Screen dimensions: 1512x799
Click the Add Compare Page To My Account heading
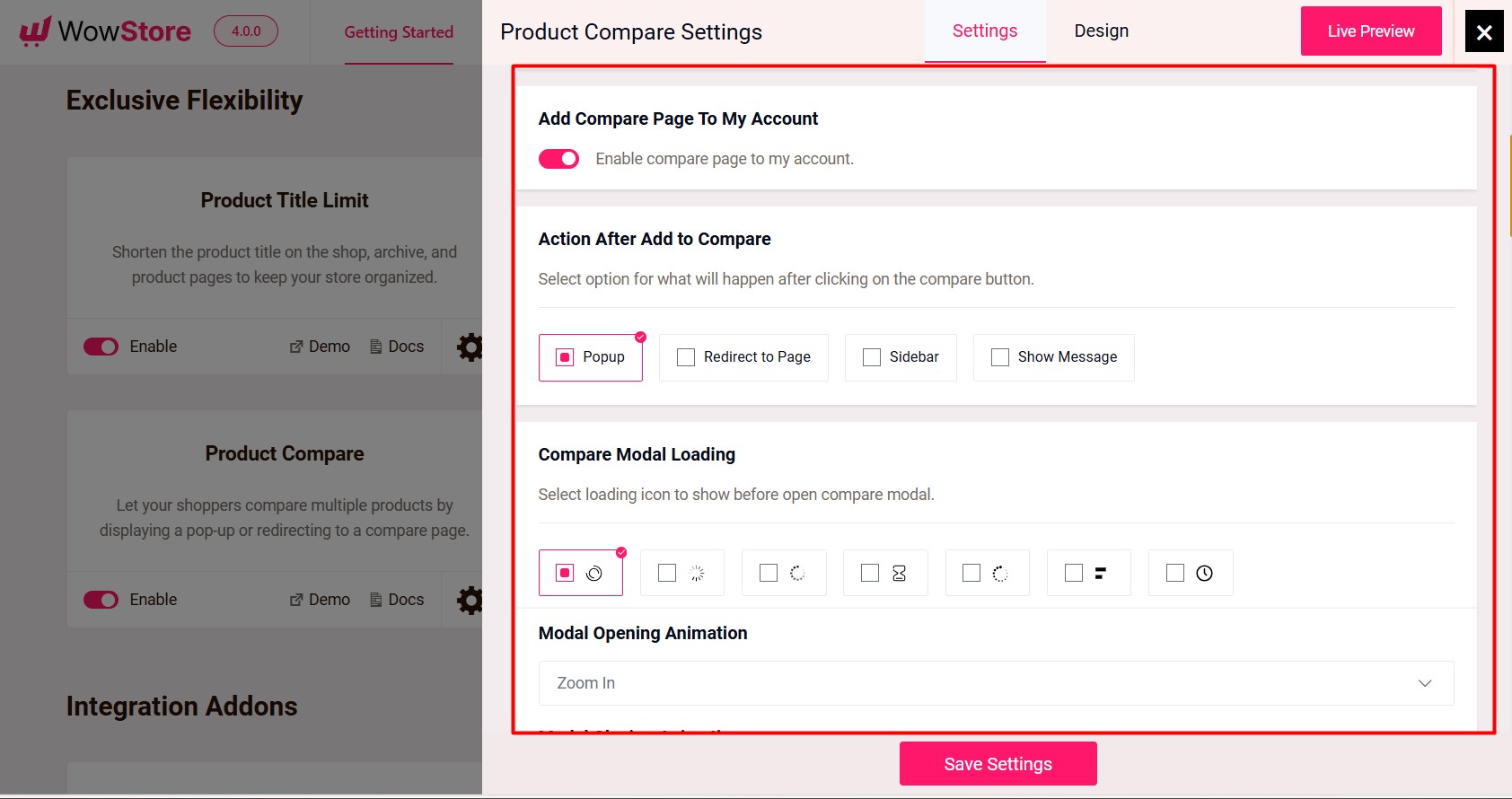pos(678,119)
